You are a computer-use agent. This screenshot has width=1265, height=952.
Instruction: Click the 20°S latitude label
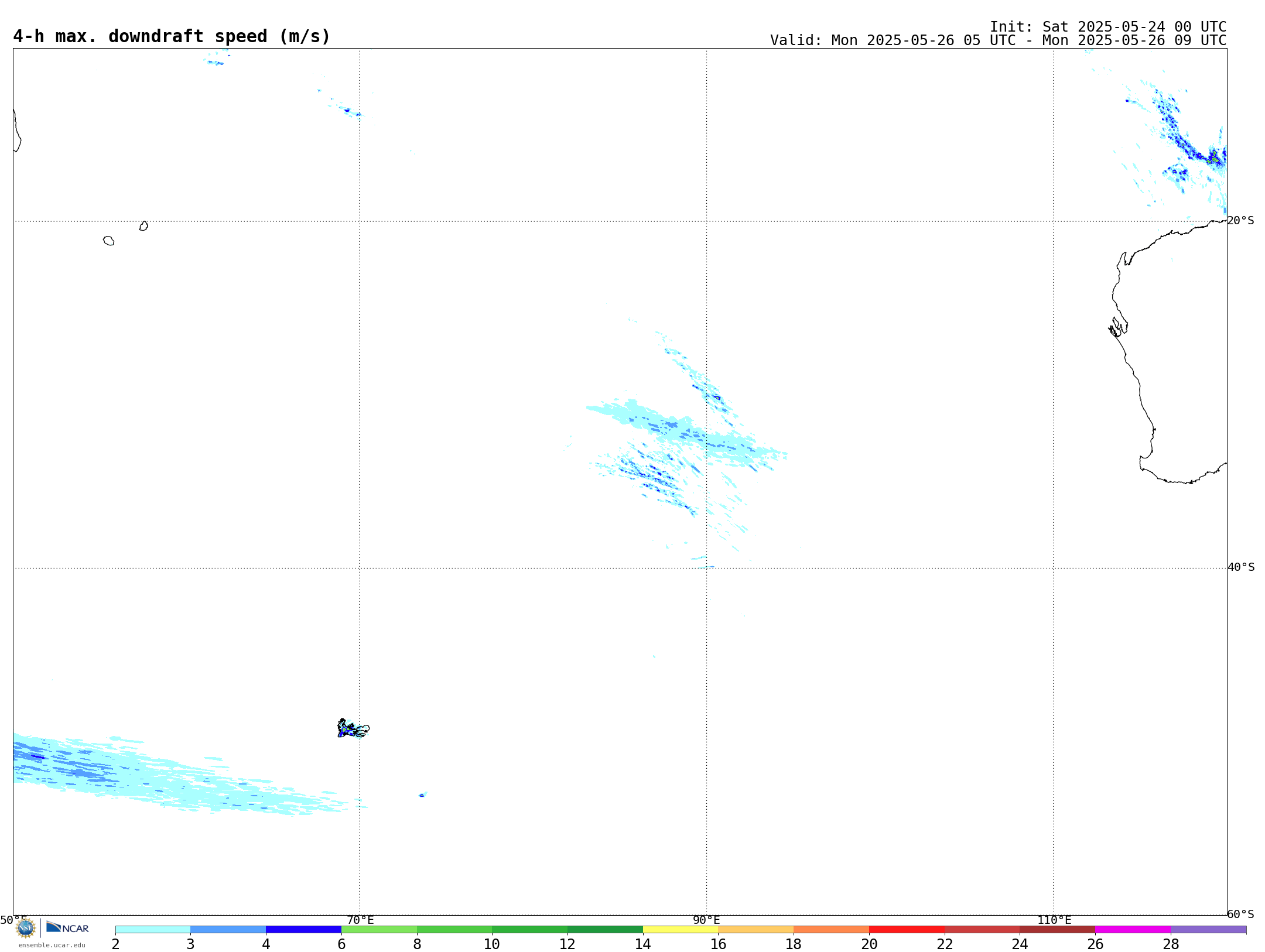coord(1240,221)
